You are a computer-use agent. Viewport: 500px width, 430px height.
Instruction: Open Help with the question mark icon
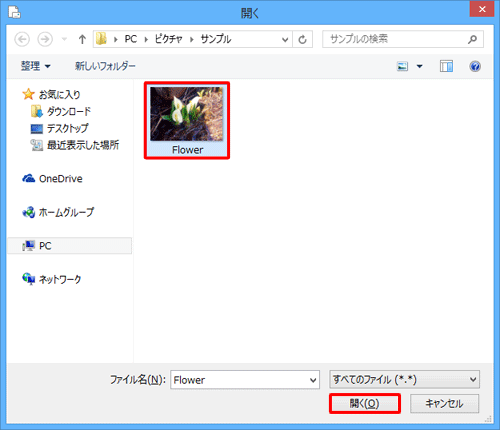tap(475, 66)
